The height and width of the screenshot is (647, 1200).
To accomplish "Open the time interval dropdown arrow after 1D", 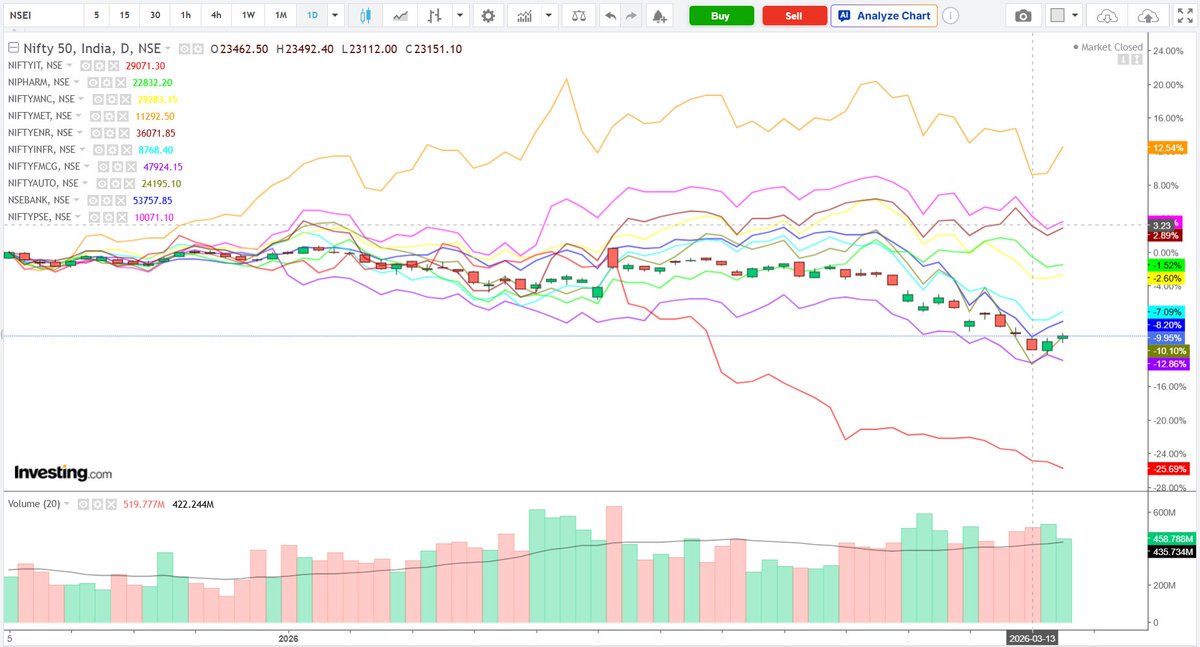I will 334,16.
